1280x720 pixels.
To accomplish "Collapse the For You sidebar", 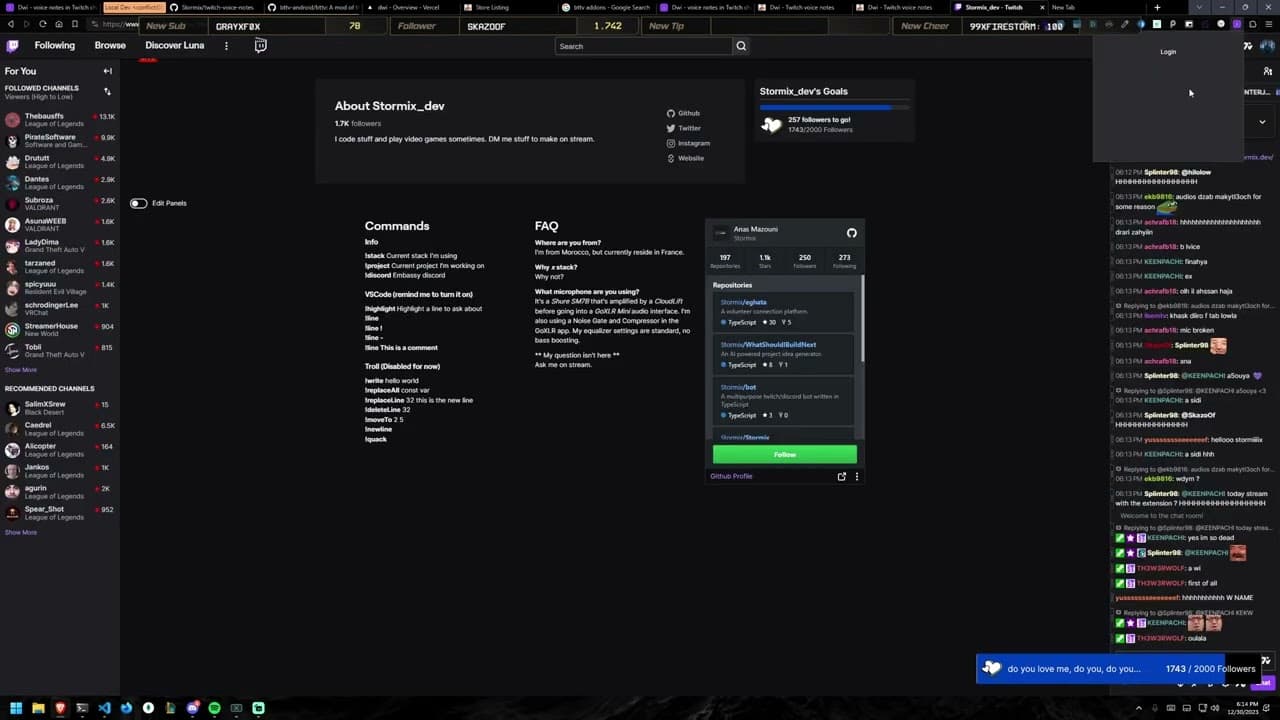I will [107, 71].
